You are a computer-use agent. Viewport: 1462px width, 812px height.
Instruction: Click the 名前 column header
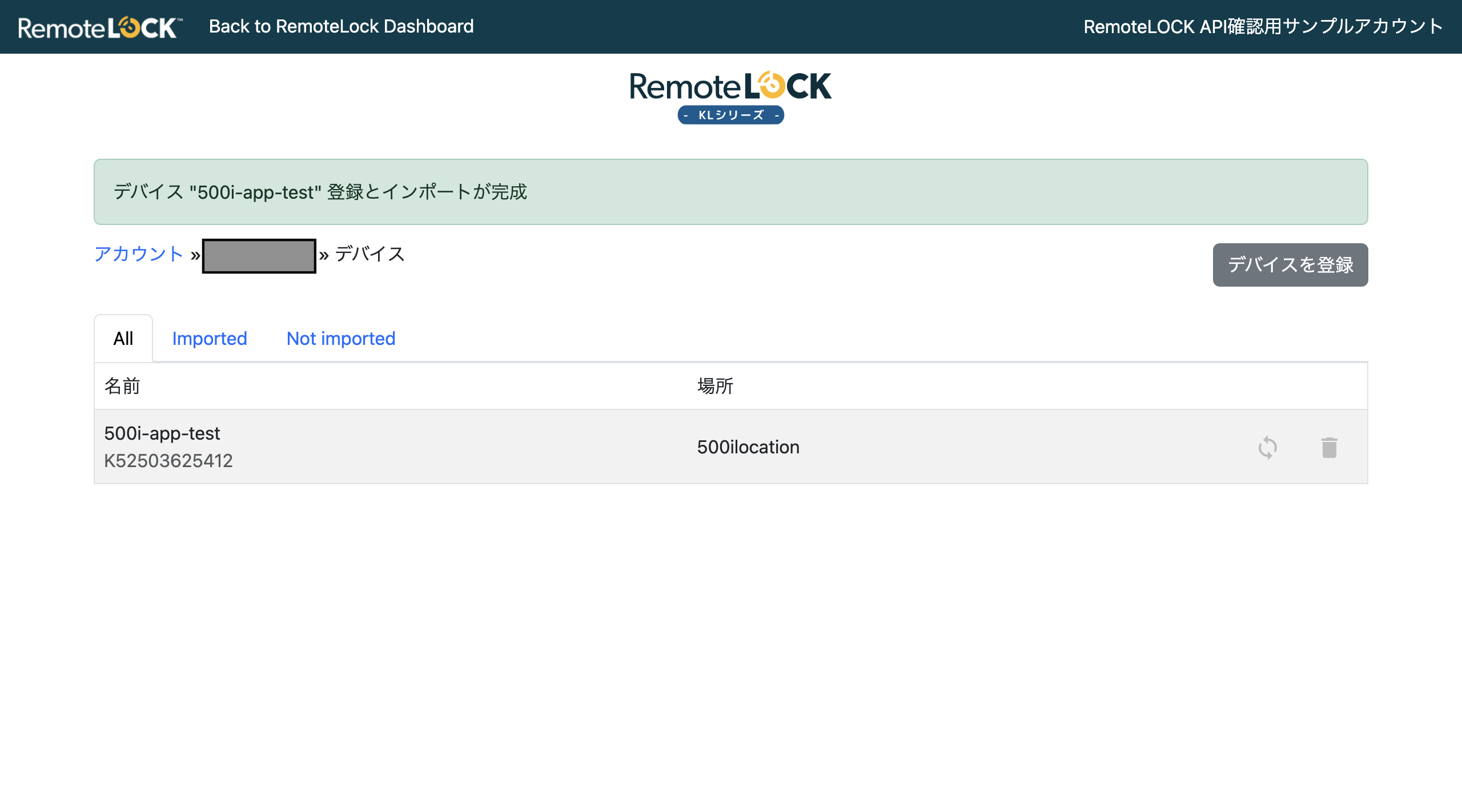(122, 386)
